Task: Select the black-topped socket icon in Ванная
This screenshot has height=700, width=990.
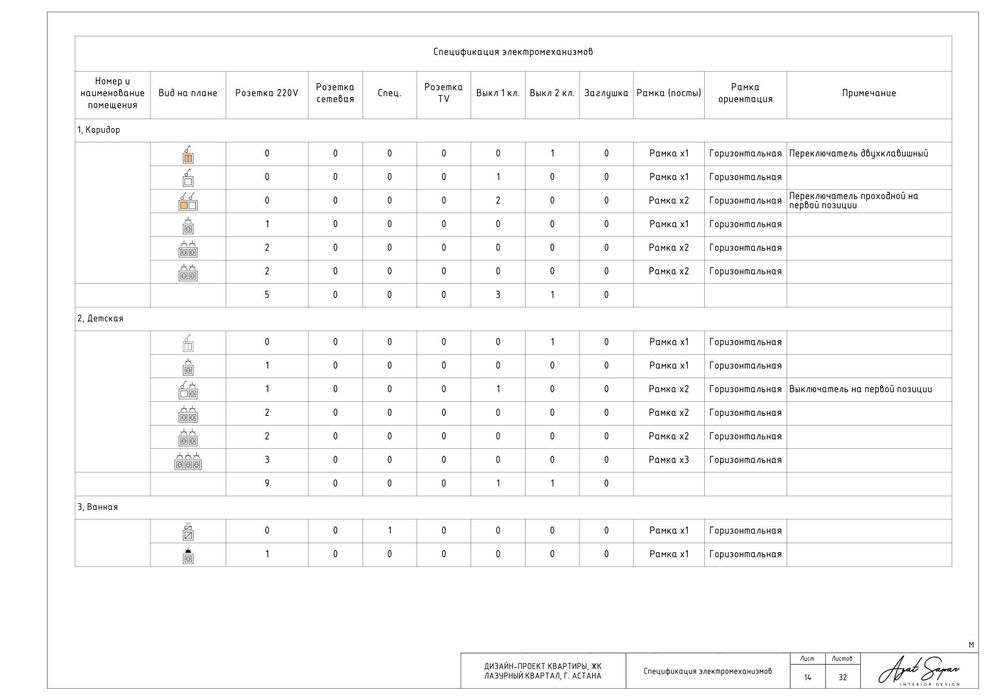Action: coord(188,554)
